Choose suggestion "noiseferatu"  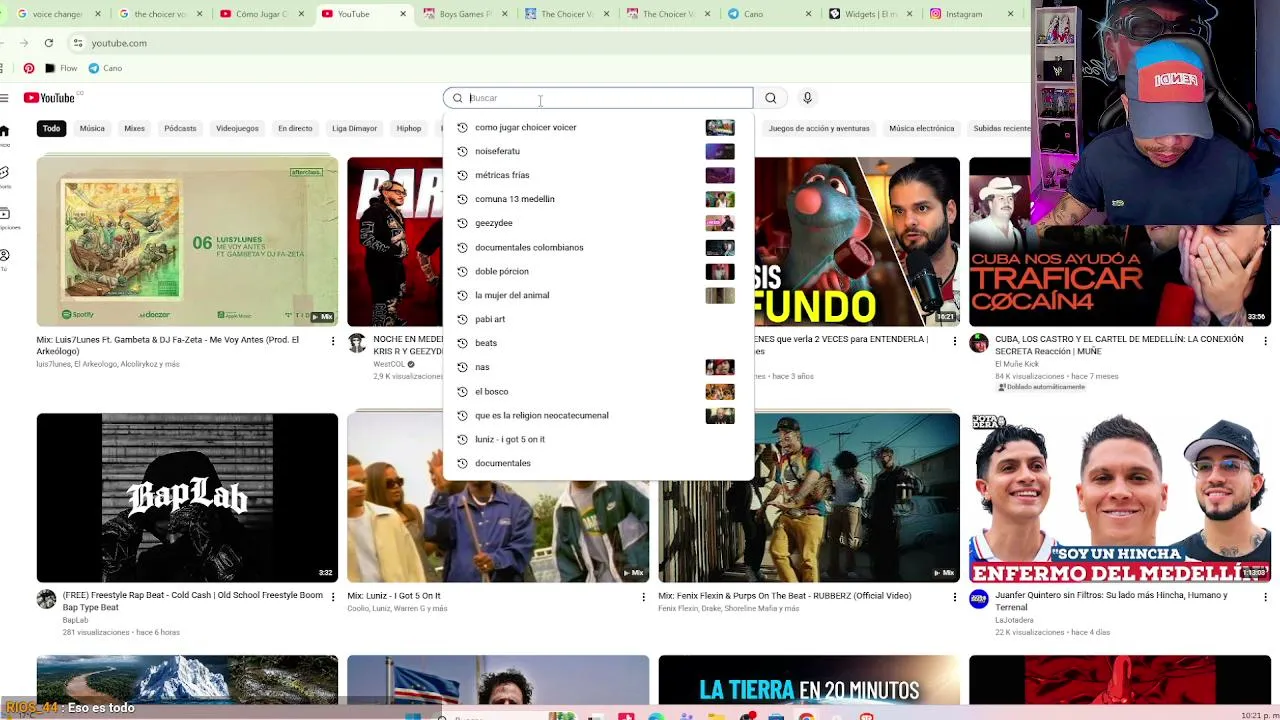pos(598,151)
